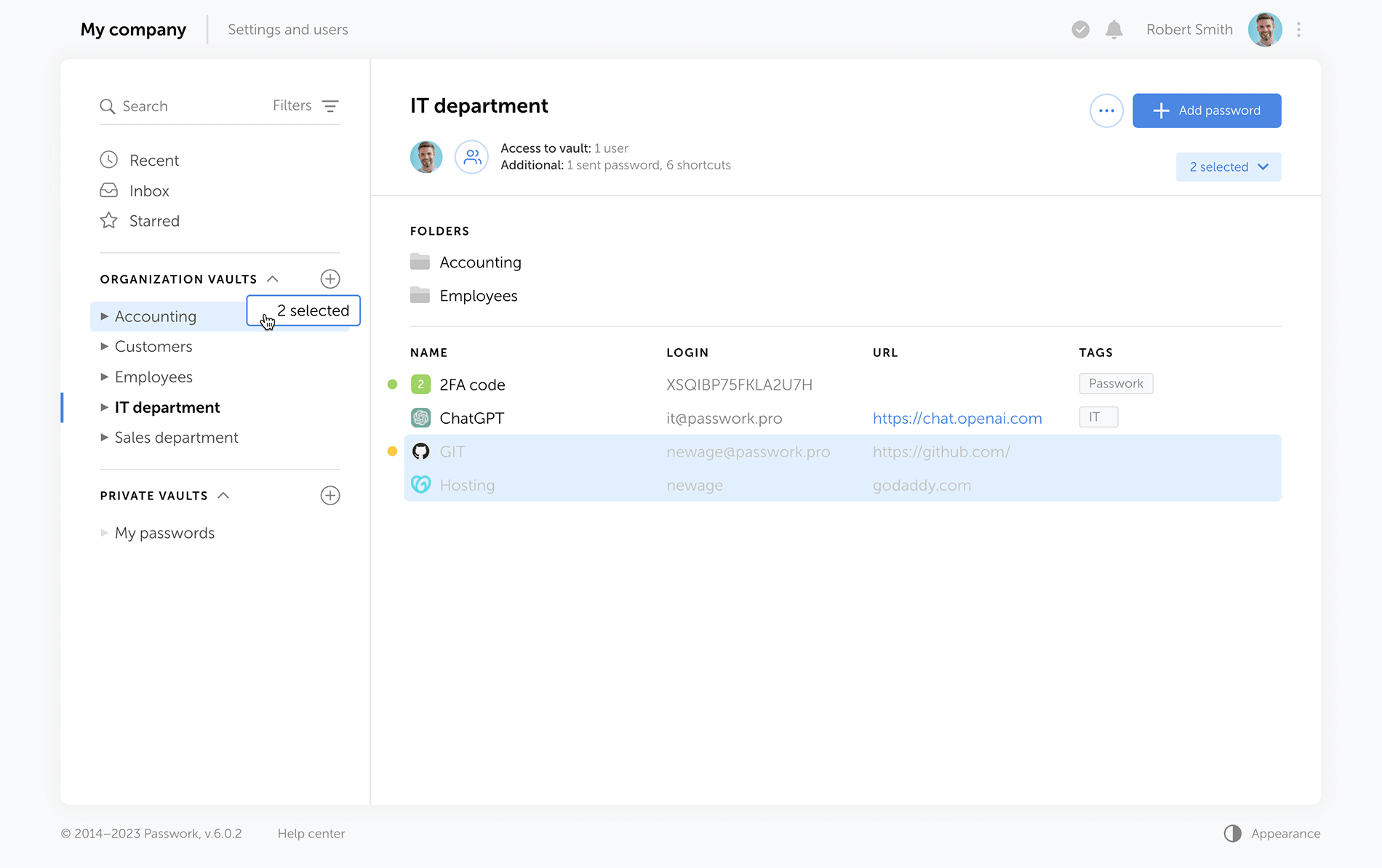Collapse the Organization Vaults section
Screen dimensions: 1382x868
[273, 279]
